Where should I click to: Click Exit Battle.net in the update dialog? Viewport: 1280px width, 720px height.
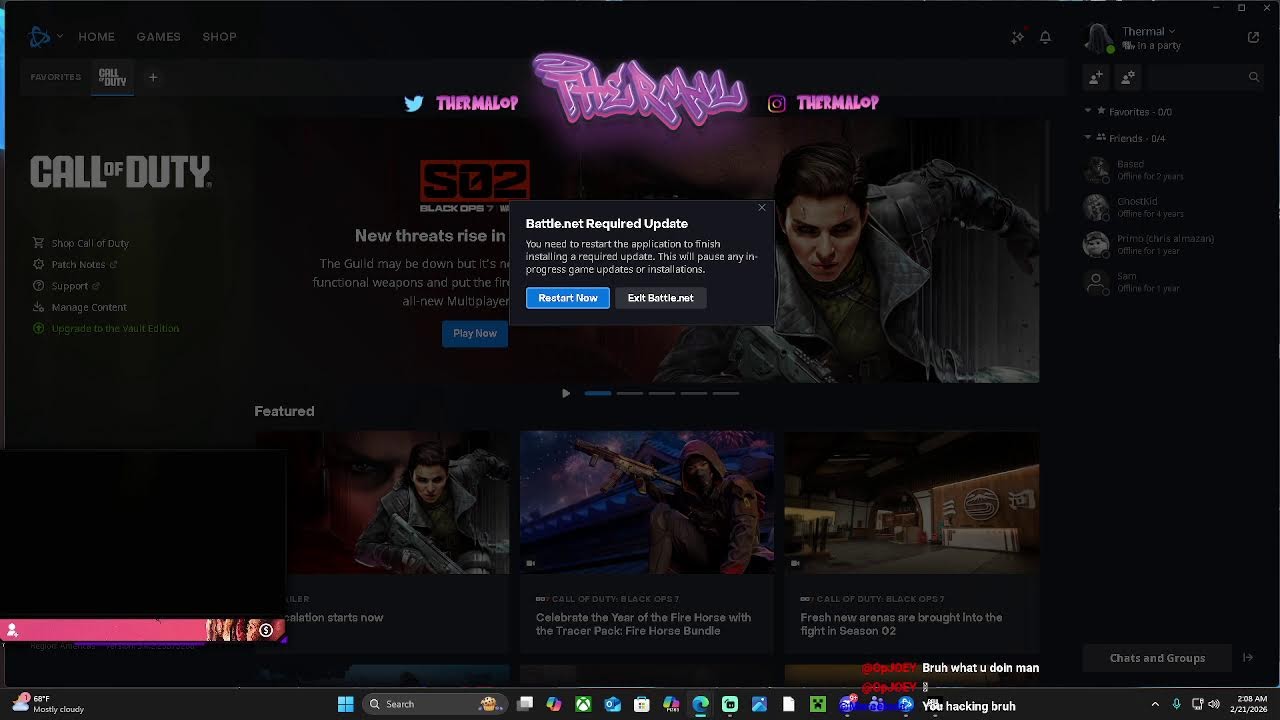pos(660,298)
